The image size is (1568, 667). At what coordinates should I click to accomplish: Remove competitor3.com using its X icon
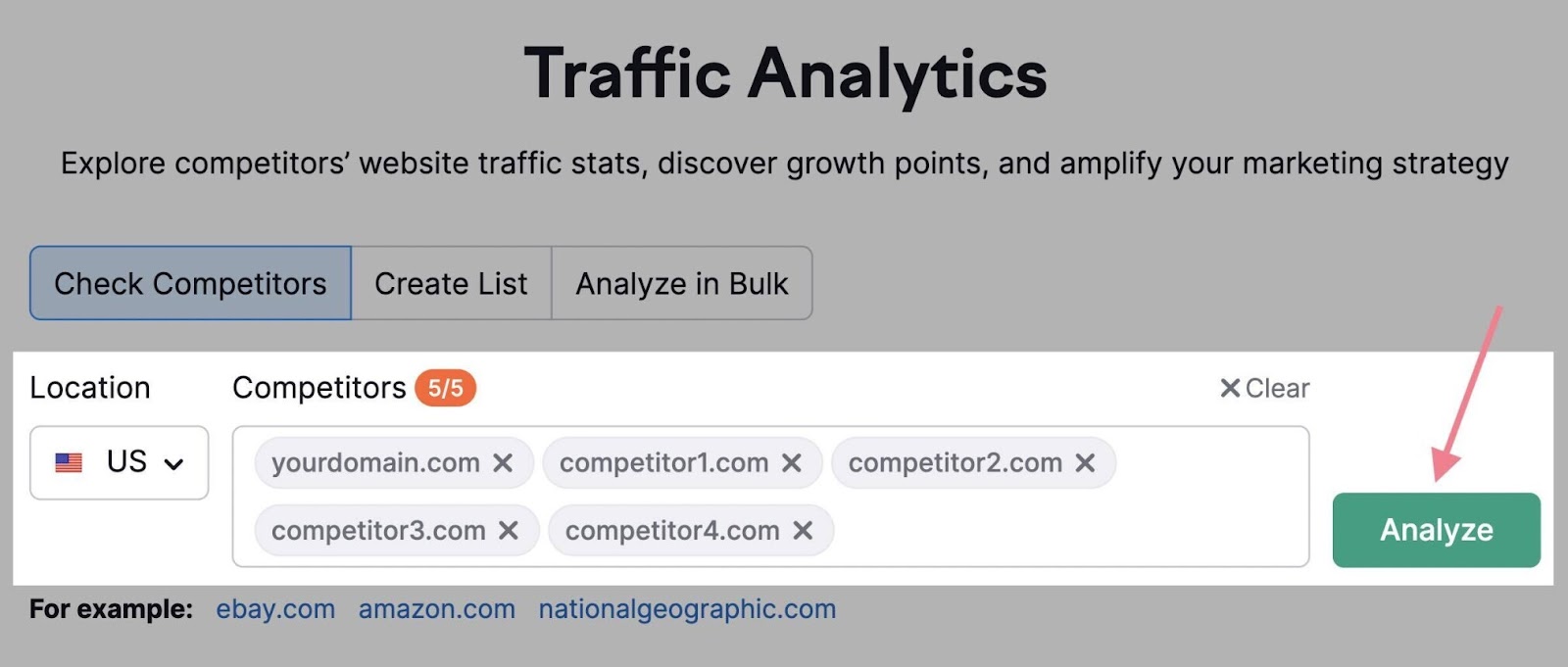click(510, 530)
